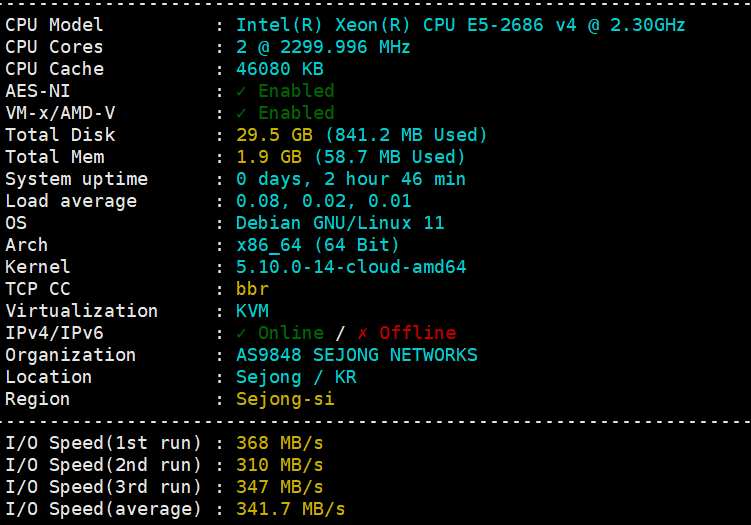Click the system uptime value text
Viewport: 751px width, 525px height.
[x=351, y=179]
